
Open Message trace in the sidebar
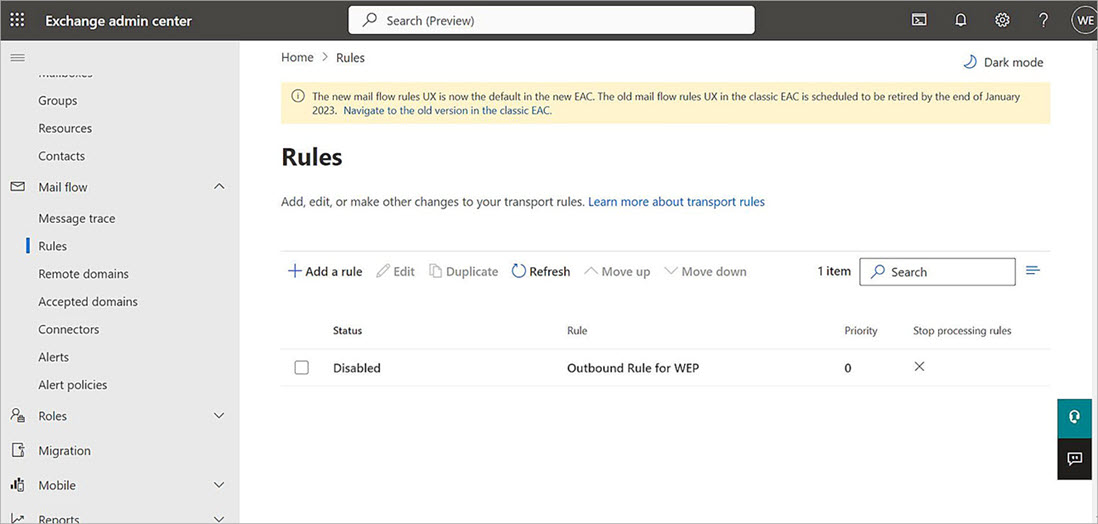(x=77, y=218)
